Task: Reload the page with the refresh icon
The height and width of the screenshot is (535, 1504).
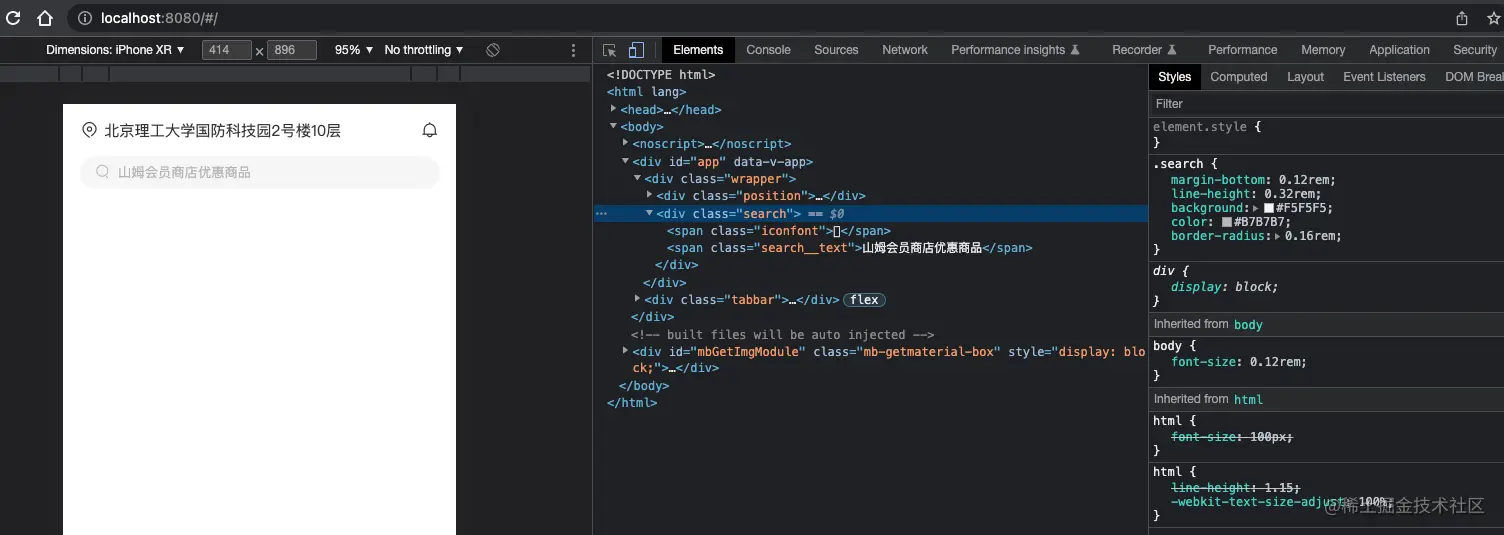Action: [14, 18]
